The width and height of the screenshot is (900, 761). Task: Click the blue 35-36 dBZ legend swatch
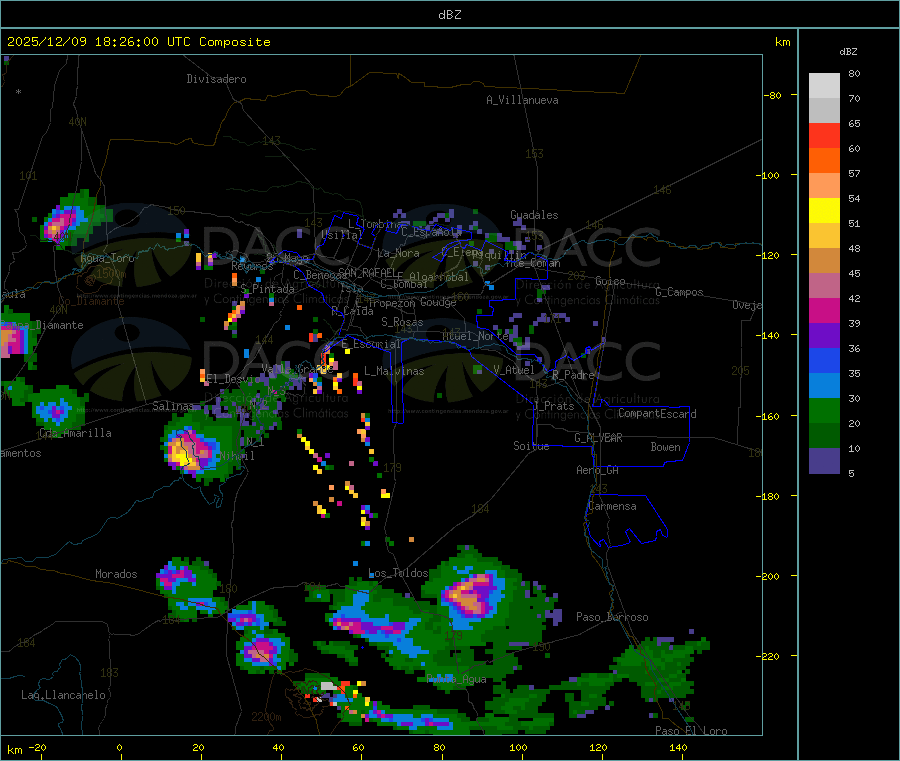[824, 360]
